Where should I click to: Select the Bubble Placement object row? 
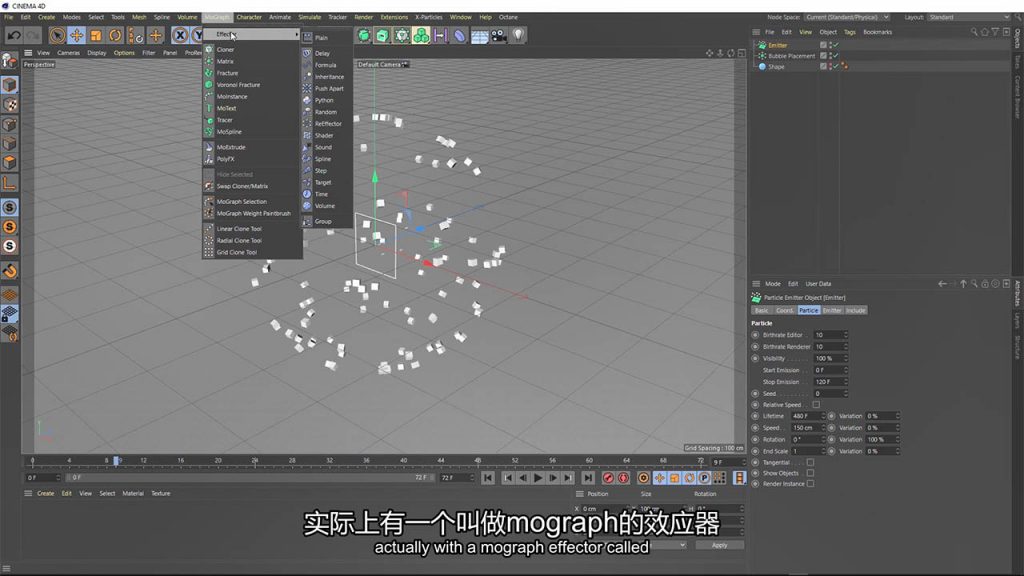(791, 56)
